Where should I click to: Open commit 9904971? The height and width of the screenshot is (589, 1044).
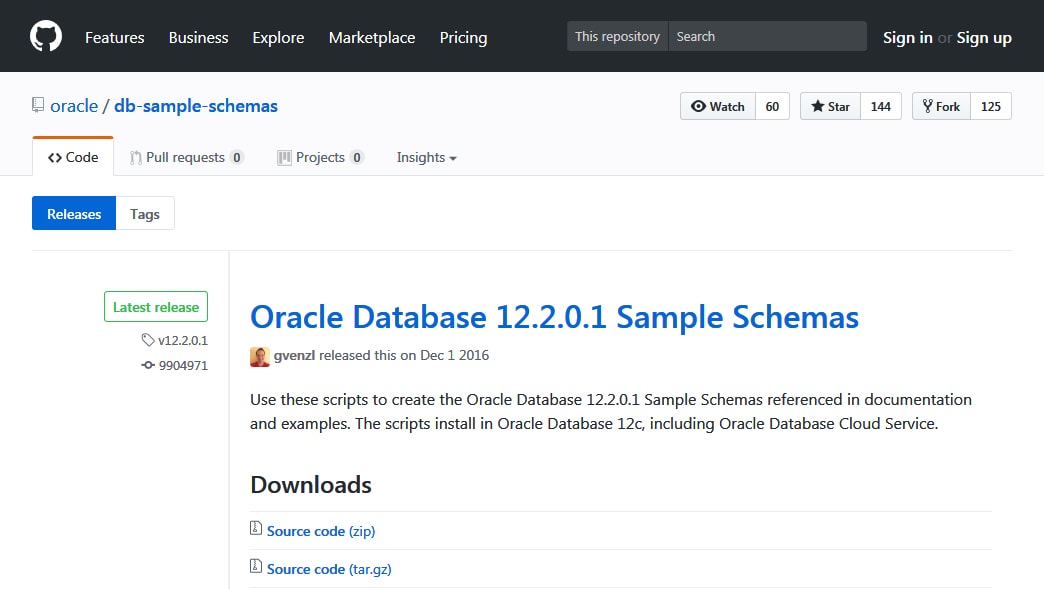[x=182, y=365]
